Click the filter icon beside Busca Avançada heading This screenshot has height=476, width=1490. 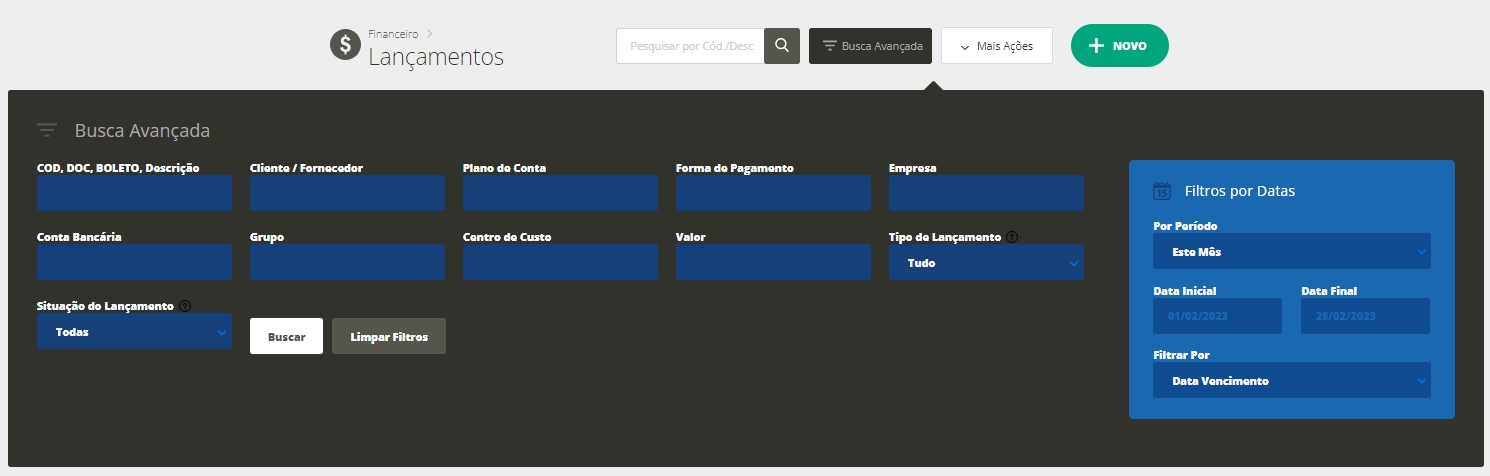tap(47, 130)
